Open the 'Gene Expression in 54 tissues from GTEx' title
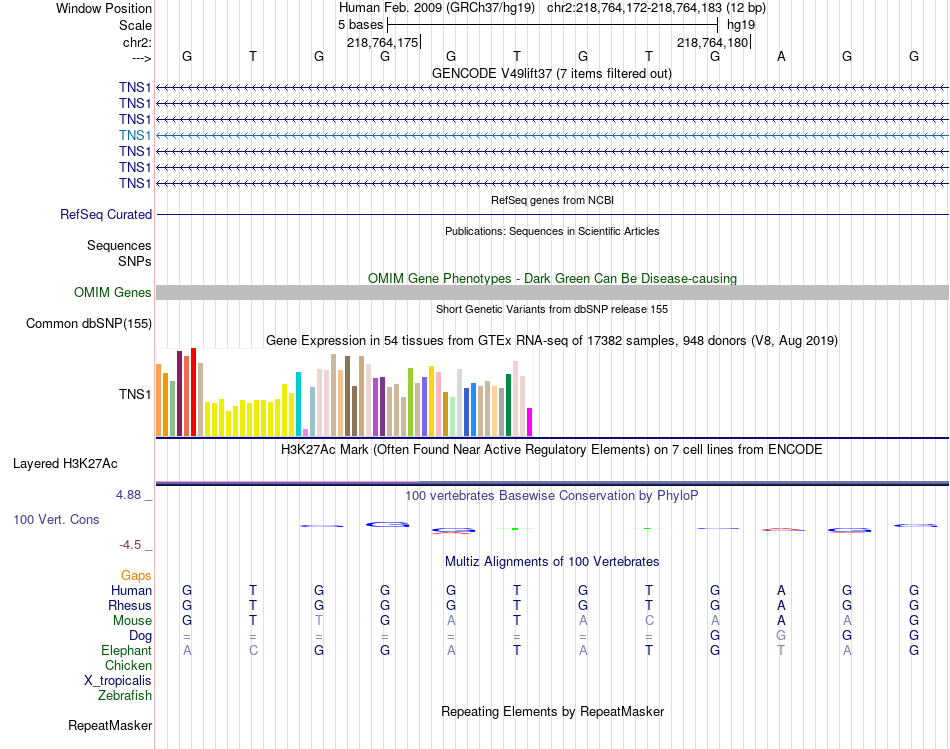Screen dimensions: 950x749 552,341
